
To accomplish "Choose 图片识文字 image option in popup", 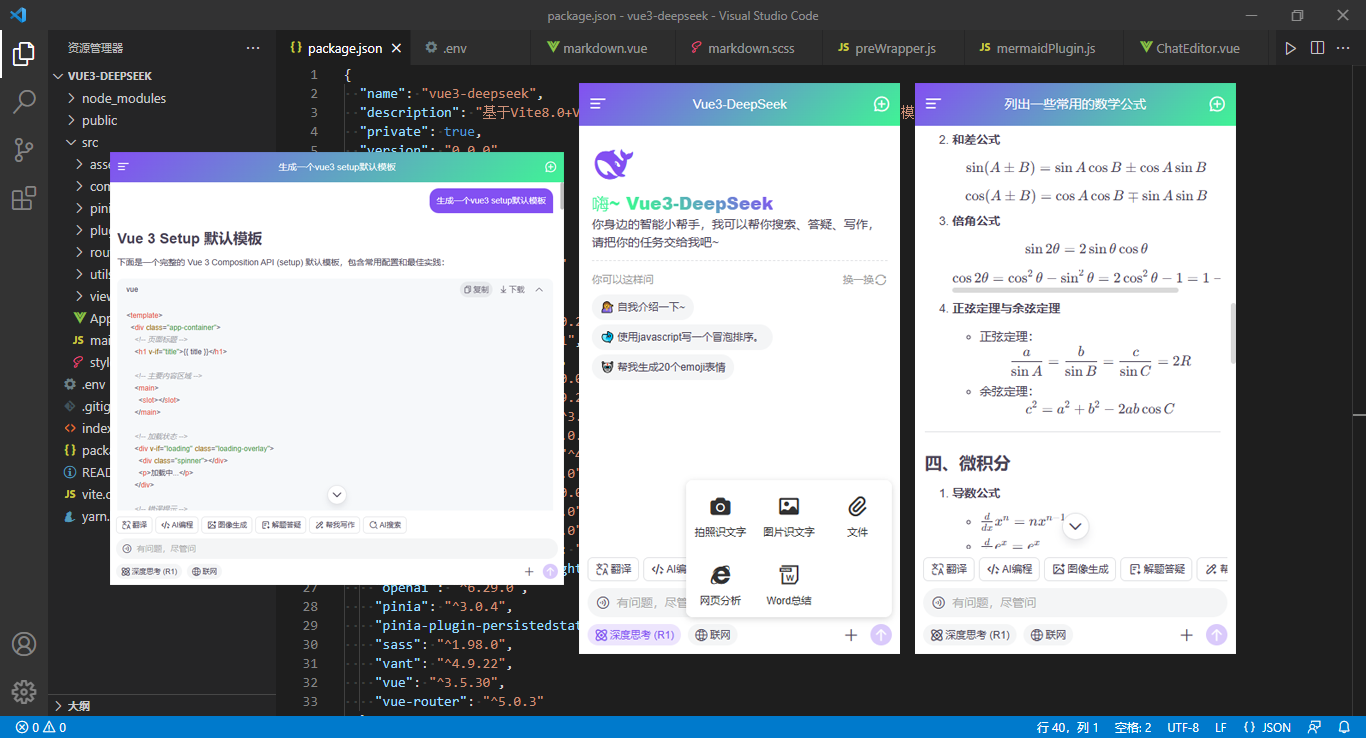I will pos(789,518).
